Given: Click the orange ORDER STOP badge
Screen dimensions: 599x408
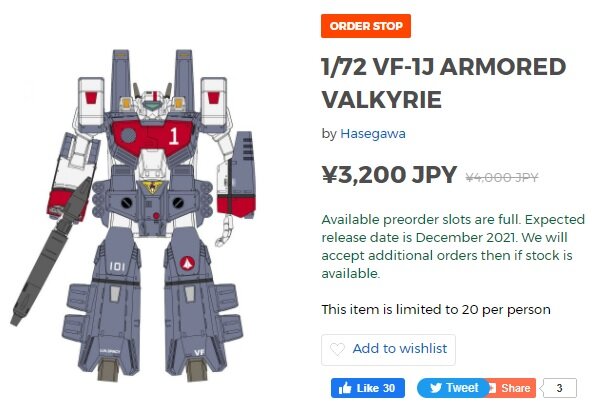Looking at the screenshot, I should [366, 26].
